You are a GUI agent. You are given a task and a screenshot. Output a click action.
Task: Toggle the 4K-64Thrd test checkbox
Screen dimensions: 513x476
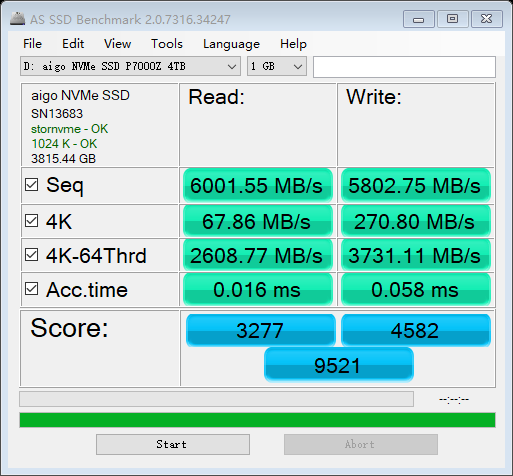[x=31, y=255]
